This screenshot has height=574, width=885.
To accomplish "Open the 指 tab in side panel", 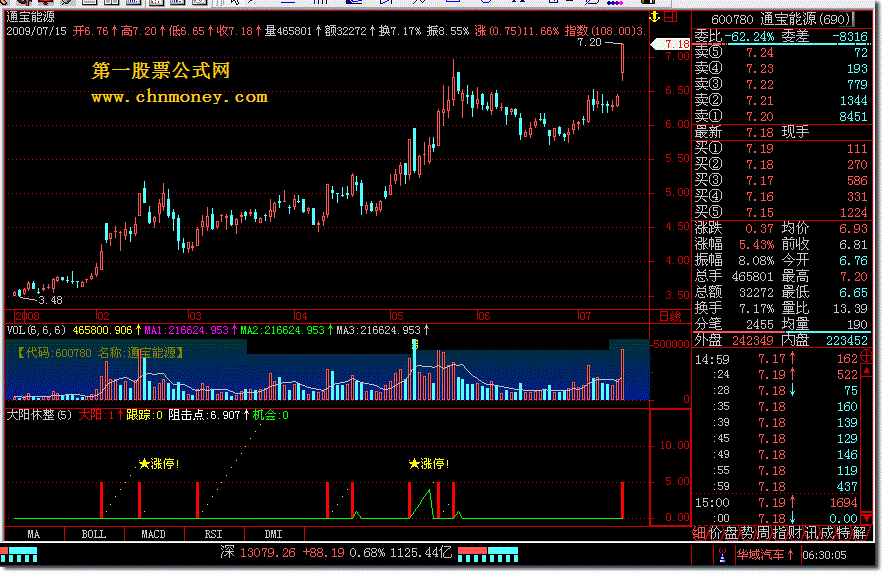I will click(x=779, y=533).
